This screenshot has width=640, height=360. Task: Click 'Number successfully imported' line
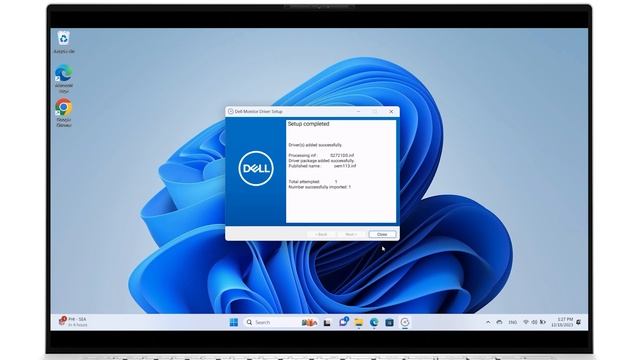point(320,187)
